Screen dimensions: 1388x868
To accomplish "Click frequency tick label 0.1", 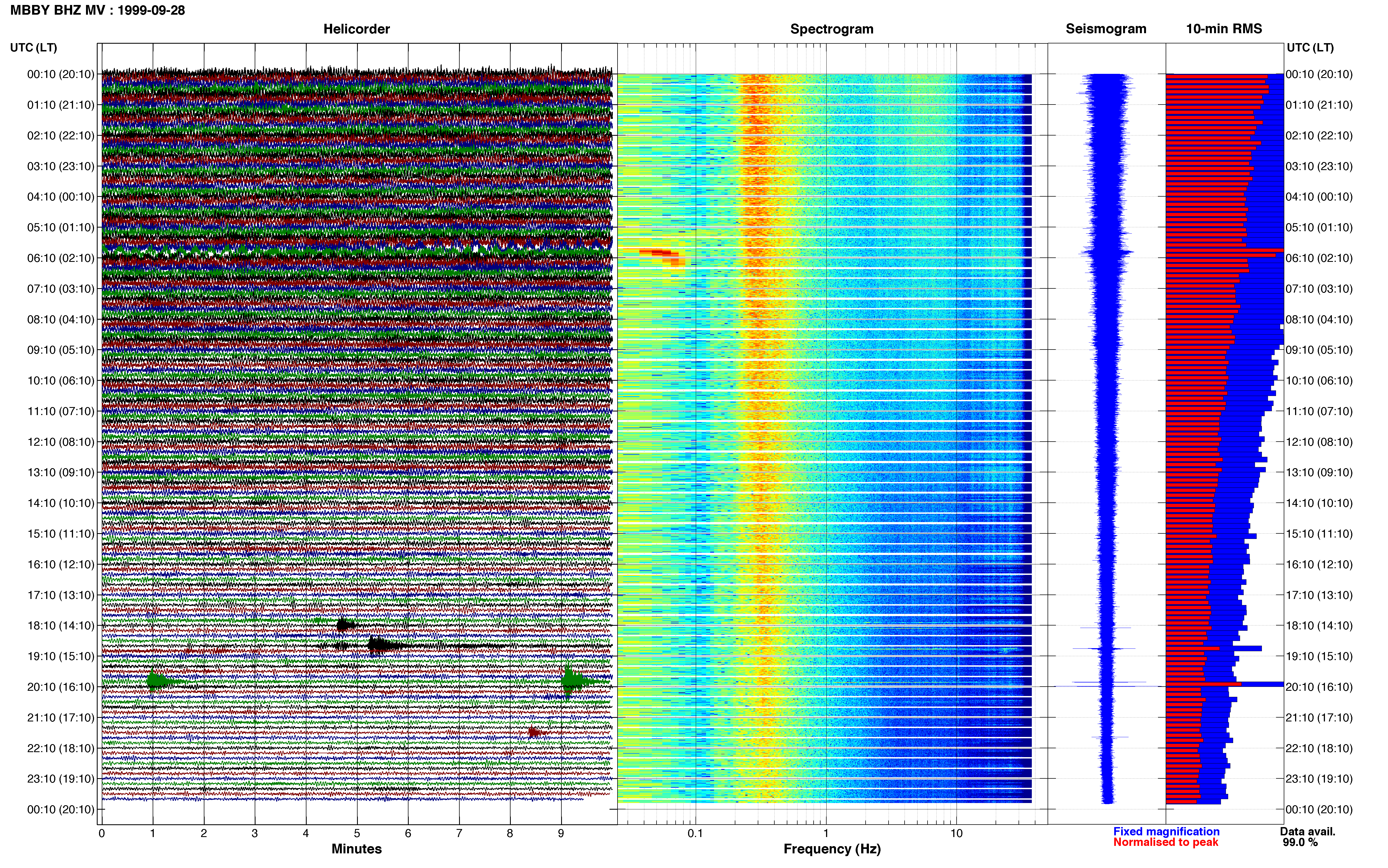I will tap(695, 833).
